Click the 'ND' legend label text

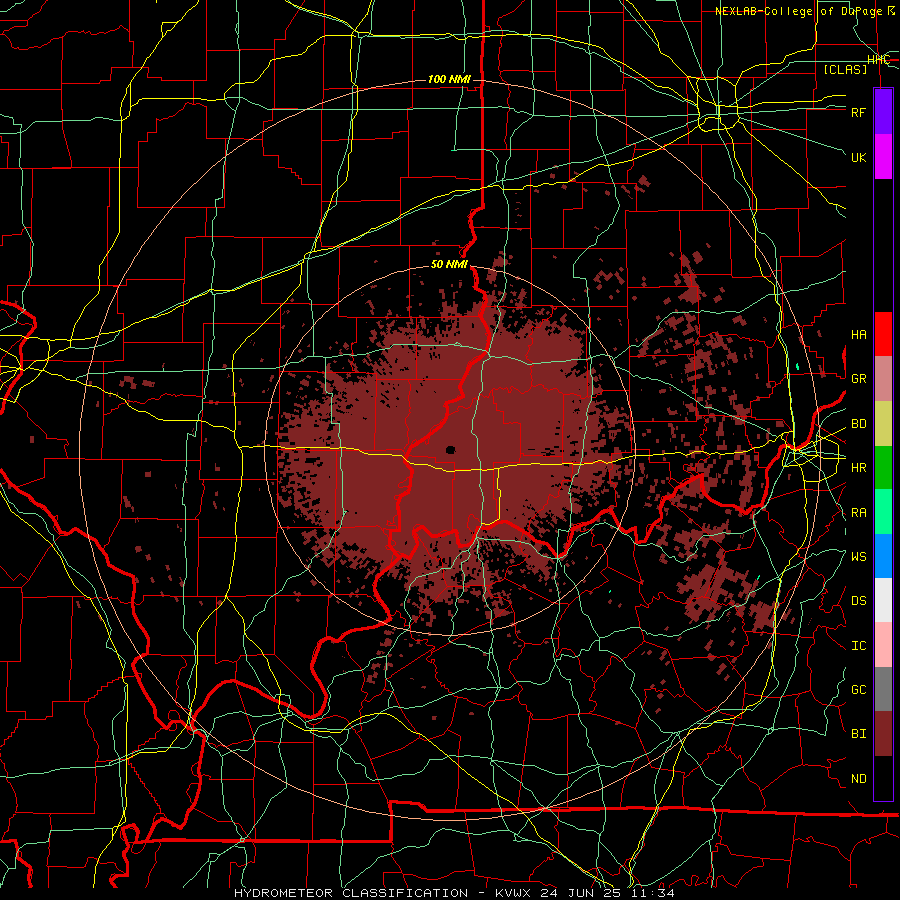coord(858,778)
